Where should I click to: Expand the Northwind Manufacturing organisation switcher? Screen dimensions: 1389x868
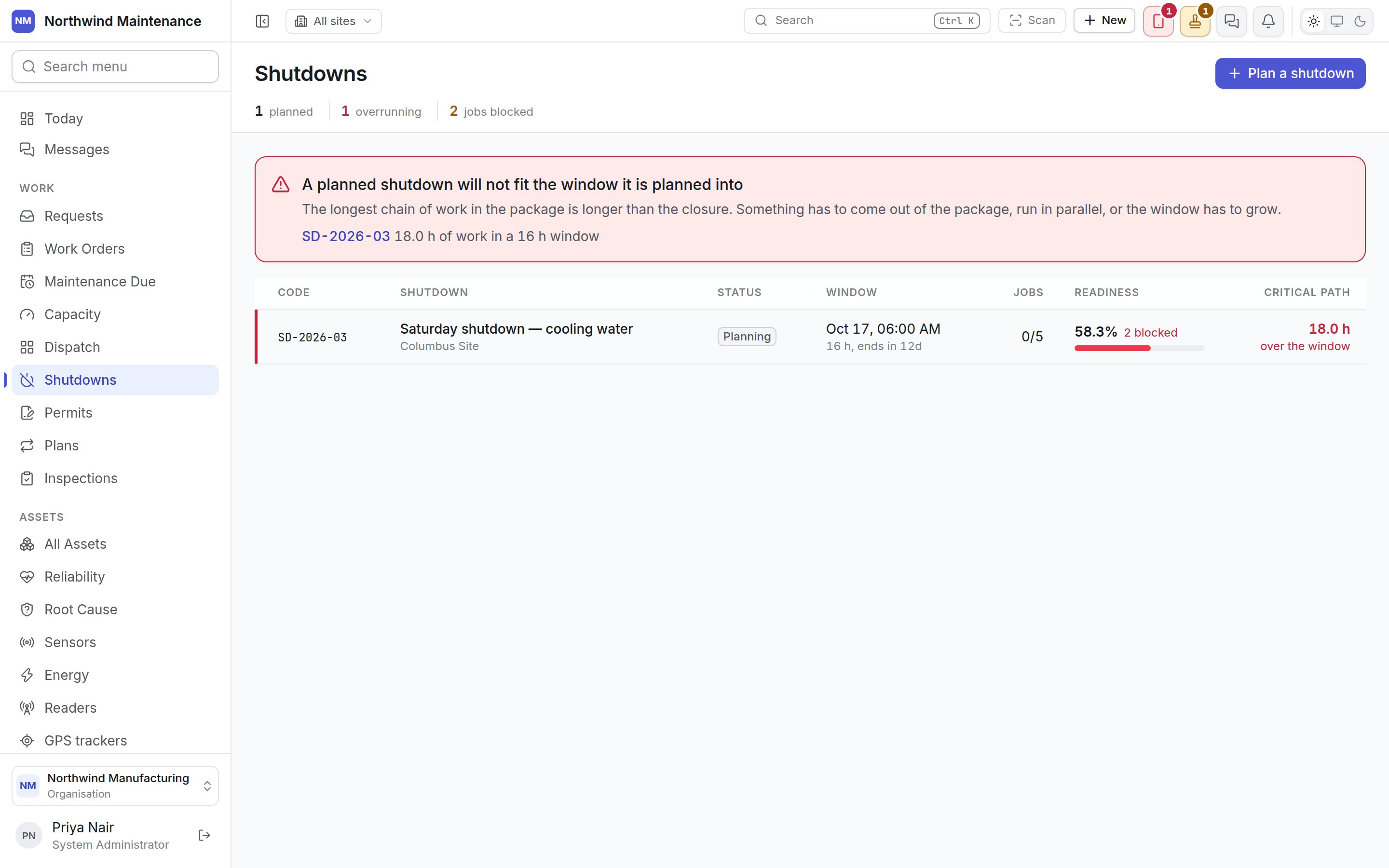(x=115, y=786)
